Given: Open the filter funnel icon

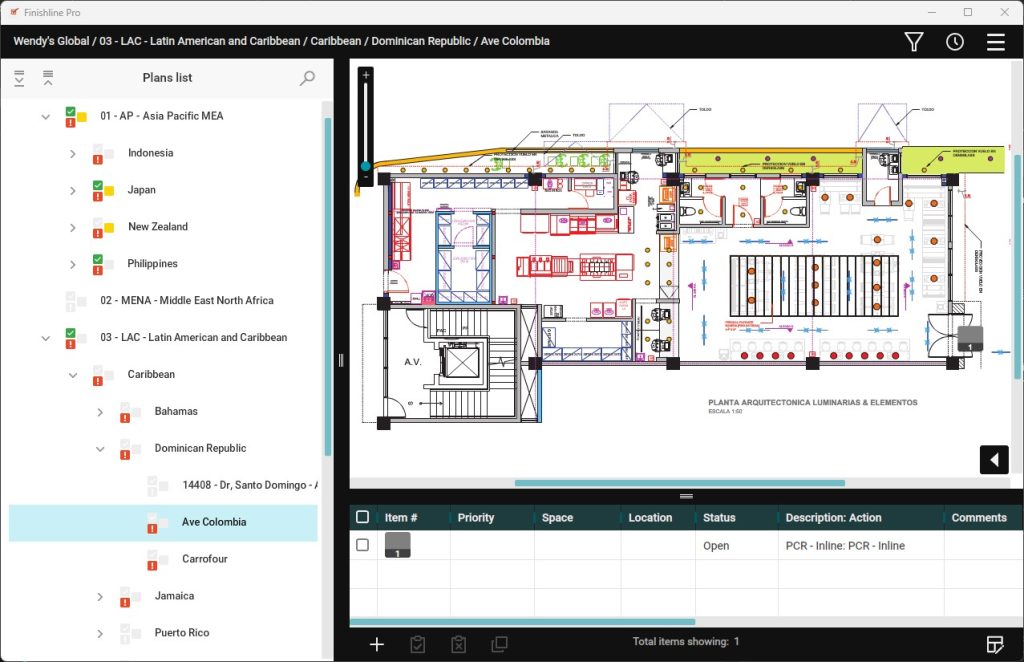Looking at the screenshot, I should coord(913,42).
